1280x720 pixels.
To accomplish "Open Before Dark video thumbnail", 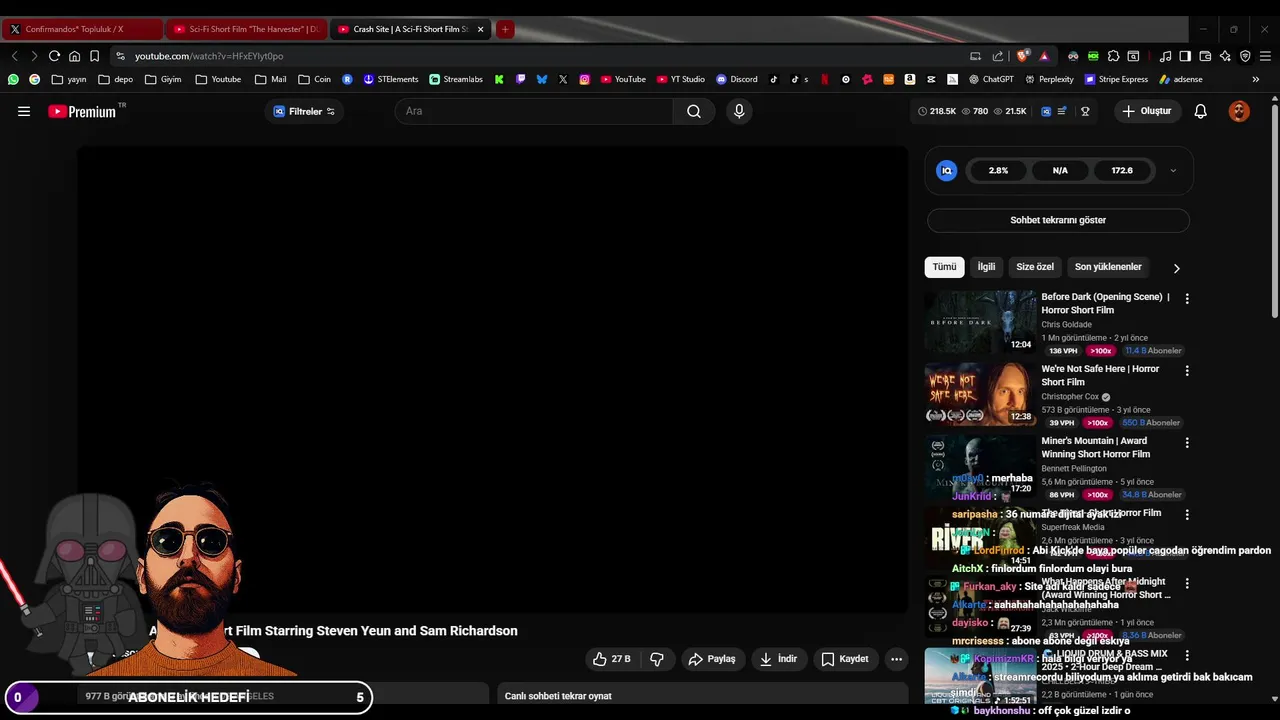I will tap(980, 322).
